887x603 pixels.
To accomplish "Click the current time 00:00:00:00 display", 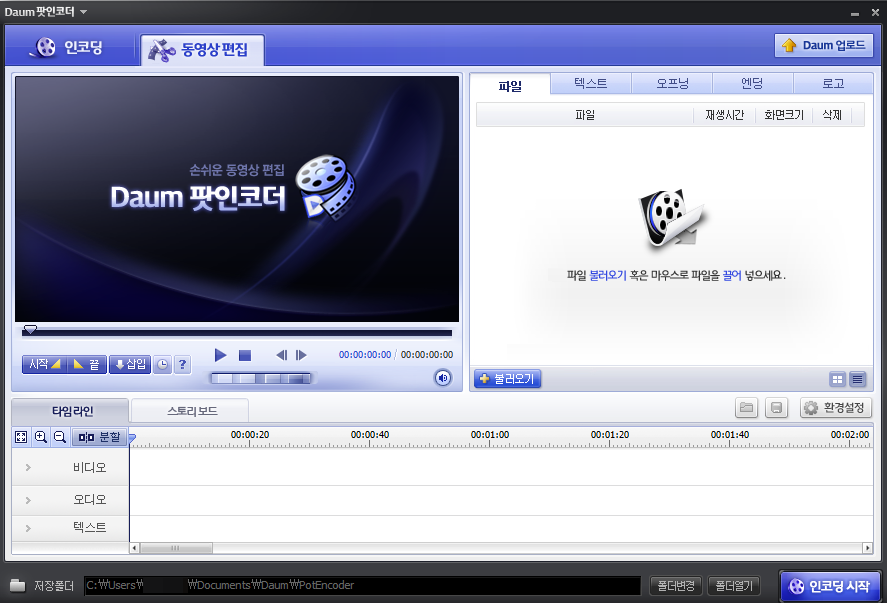I will click(365, 355).
